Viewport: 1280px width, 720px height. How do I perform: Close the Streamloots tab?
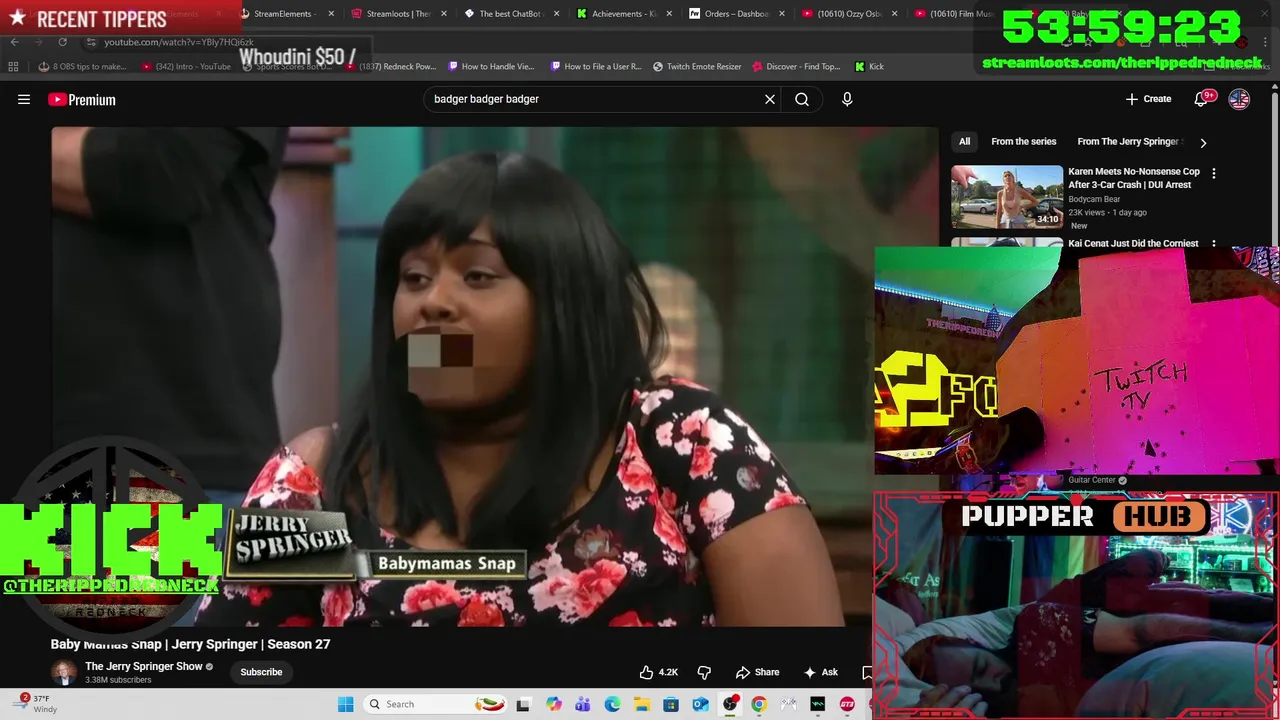coord(443,14)
